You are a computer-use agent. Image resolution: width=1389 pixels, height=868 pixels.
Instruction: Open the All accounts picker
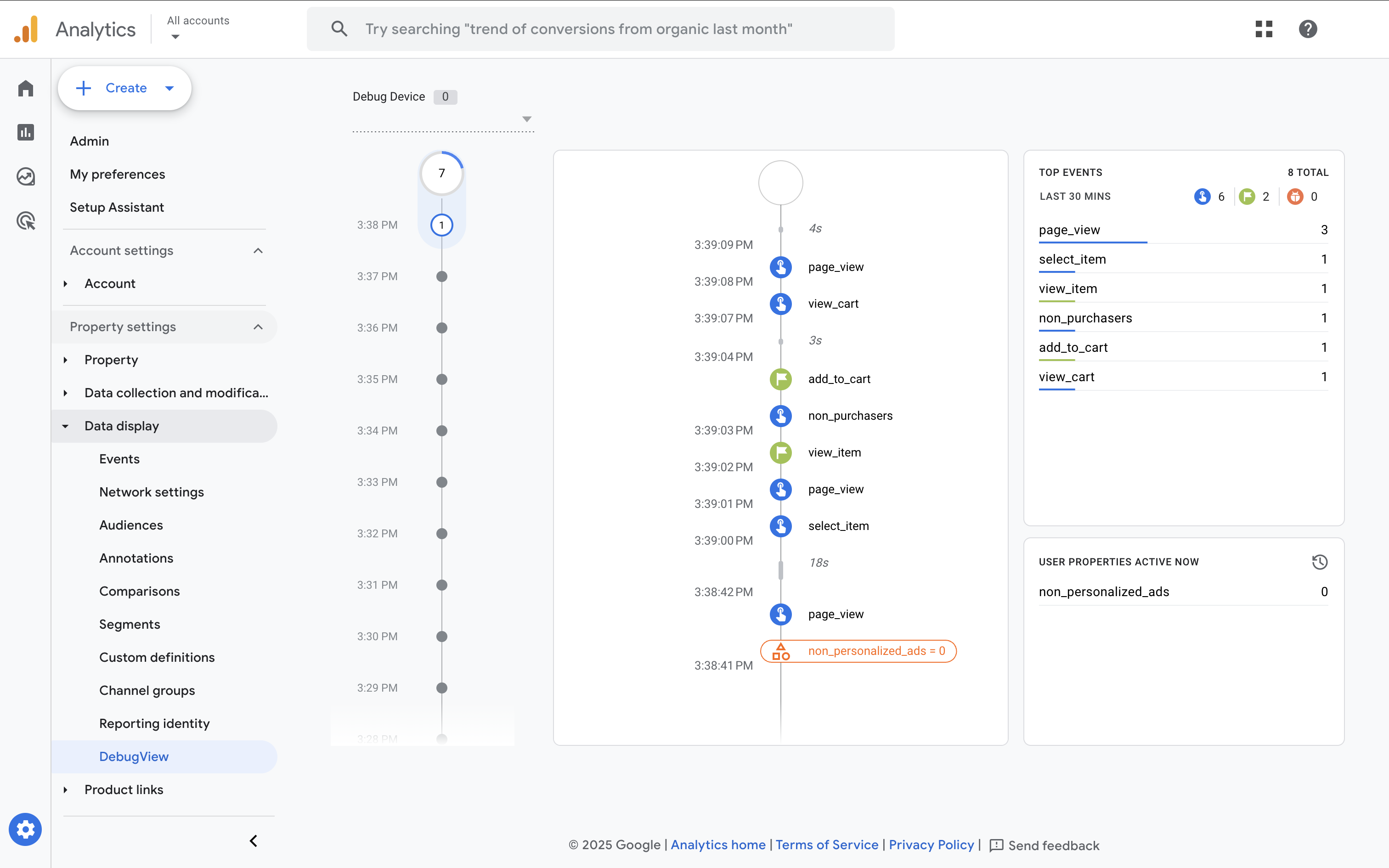(197, 28)
